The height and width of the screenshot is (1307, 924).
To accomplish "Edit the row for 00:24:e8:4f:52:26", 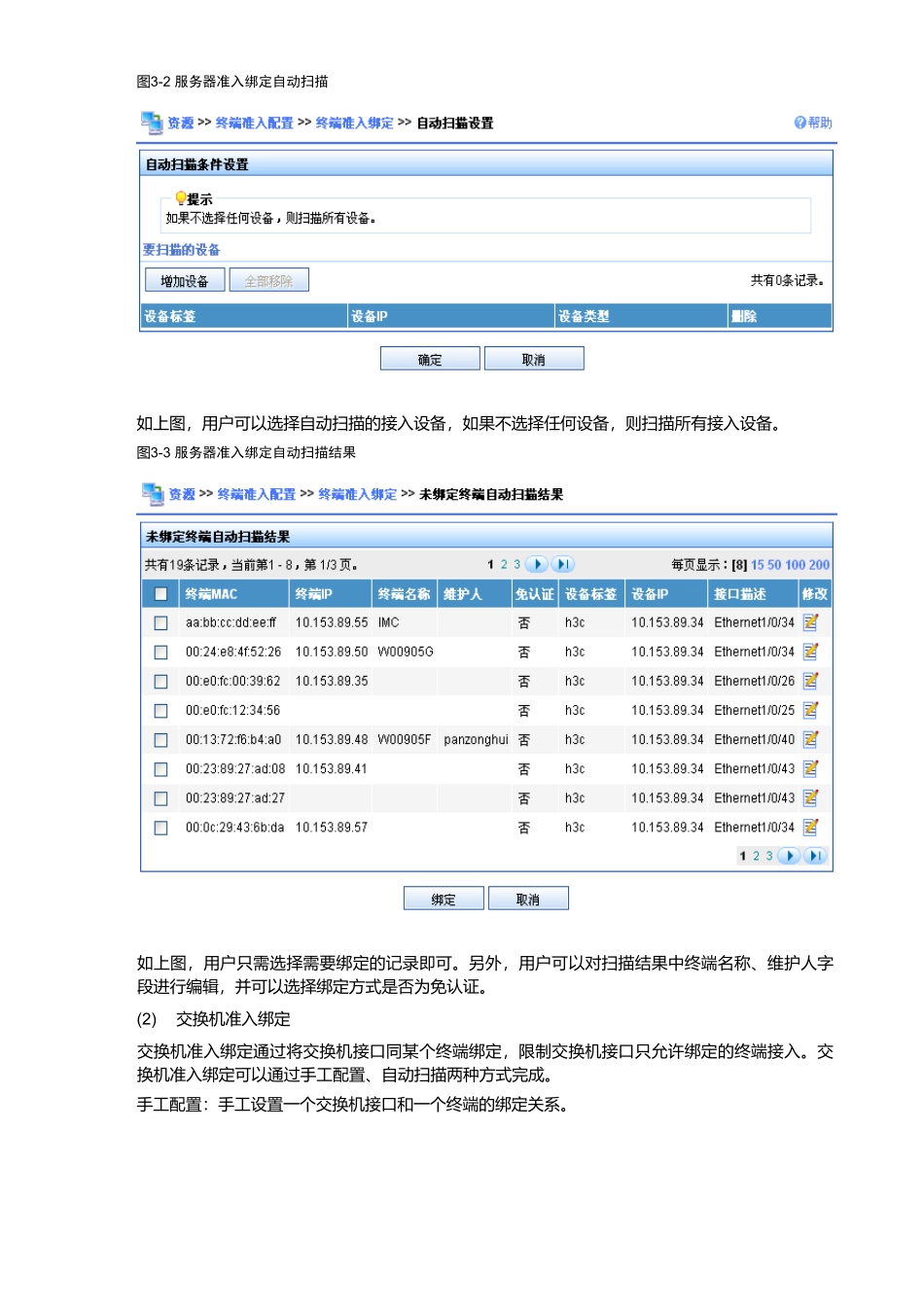I will coord(810,652).
